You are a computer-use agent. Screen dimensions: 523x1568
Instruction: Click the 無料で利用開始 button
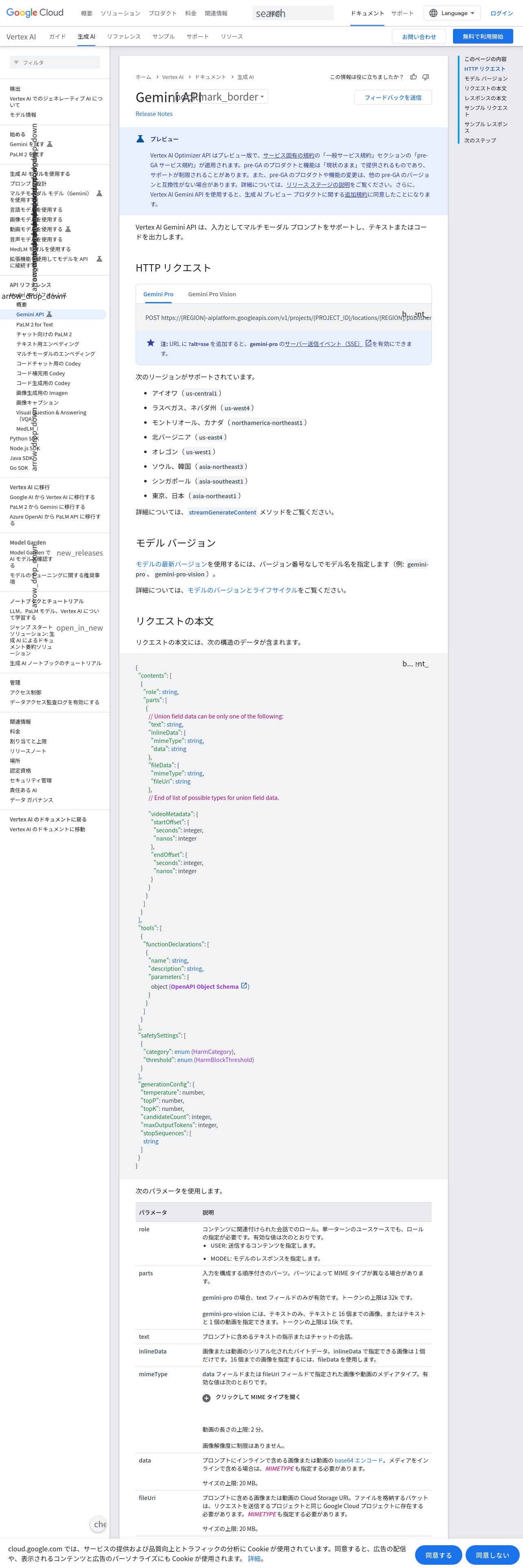point(483,37)
